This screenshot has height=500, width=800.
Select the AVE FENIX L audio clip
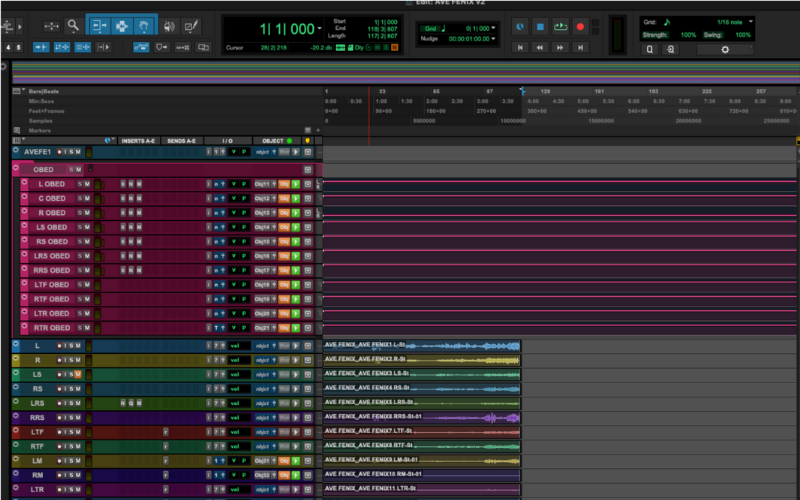[420, 346]
